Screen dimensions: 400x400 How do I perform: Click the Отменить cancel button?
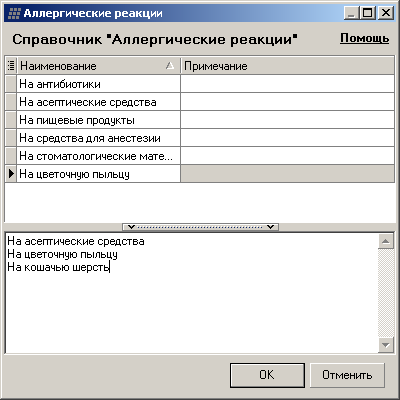pos(347,375)
